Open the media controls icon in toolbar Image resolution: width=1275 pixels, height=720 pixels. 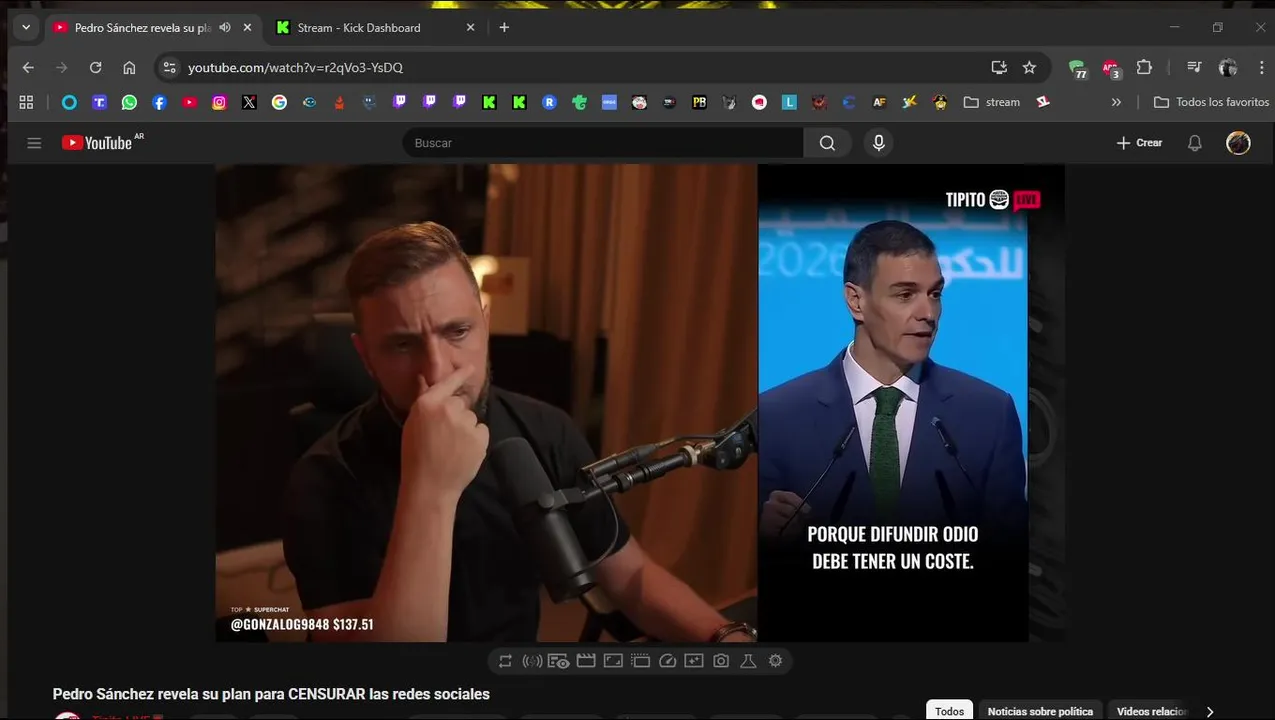[x=1194, y=67]
